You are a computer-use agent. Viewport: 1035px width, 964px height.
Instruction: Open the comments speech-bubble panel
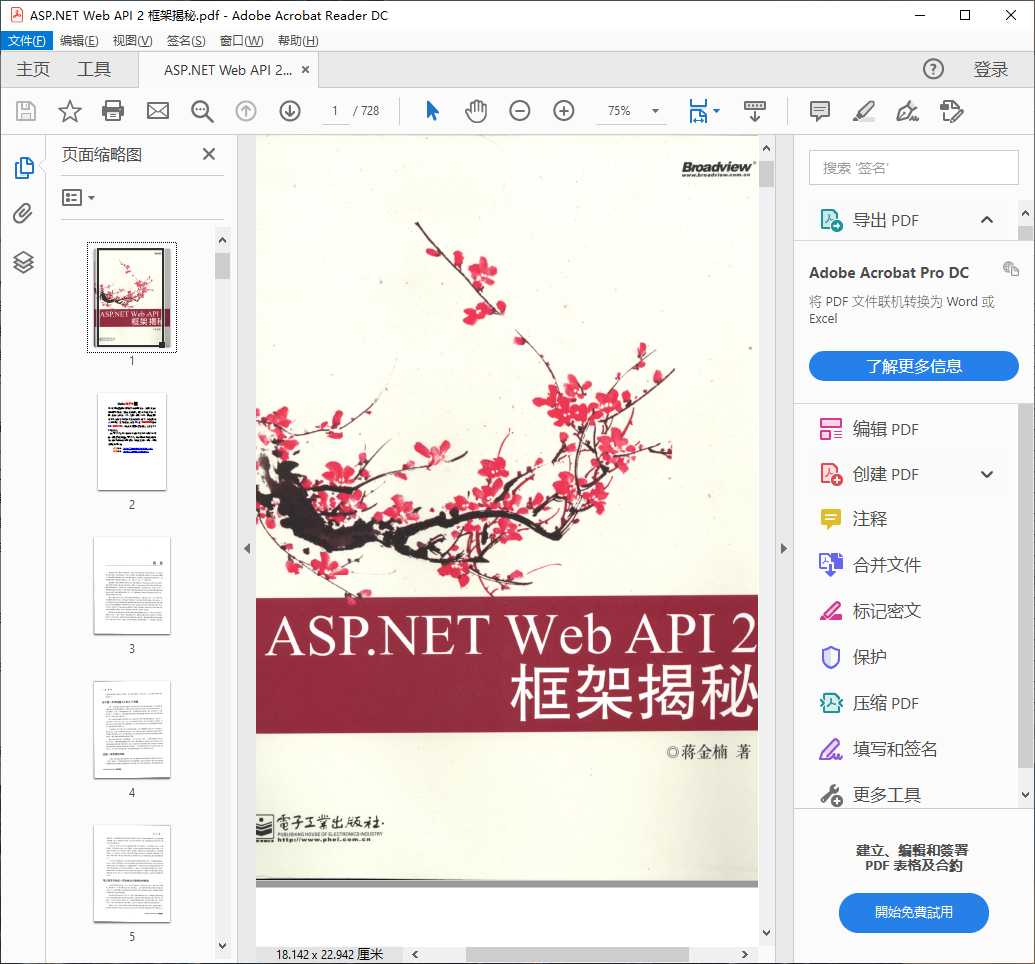pyautogui.click(x=820, y=111)
